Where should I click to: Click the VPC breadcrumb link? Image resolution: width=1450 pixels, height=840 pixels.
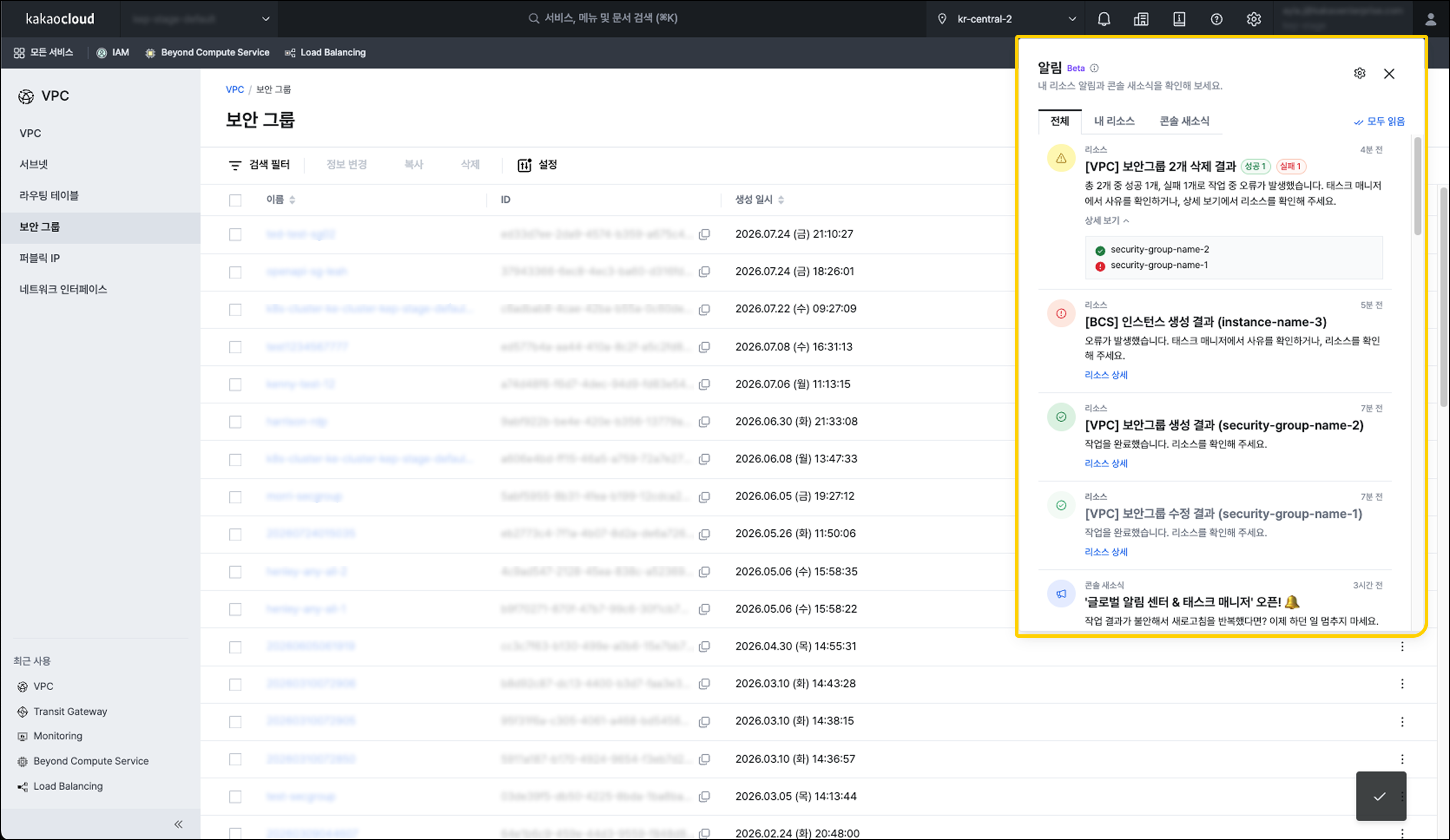[235, 90]
